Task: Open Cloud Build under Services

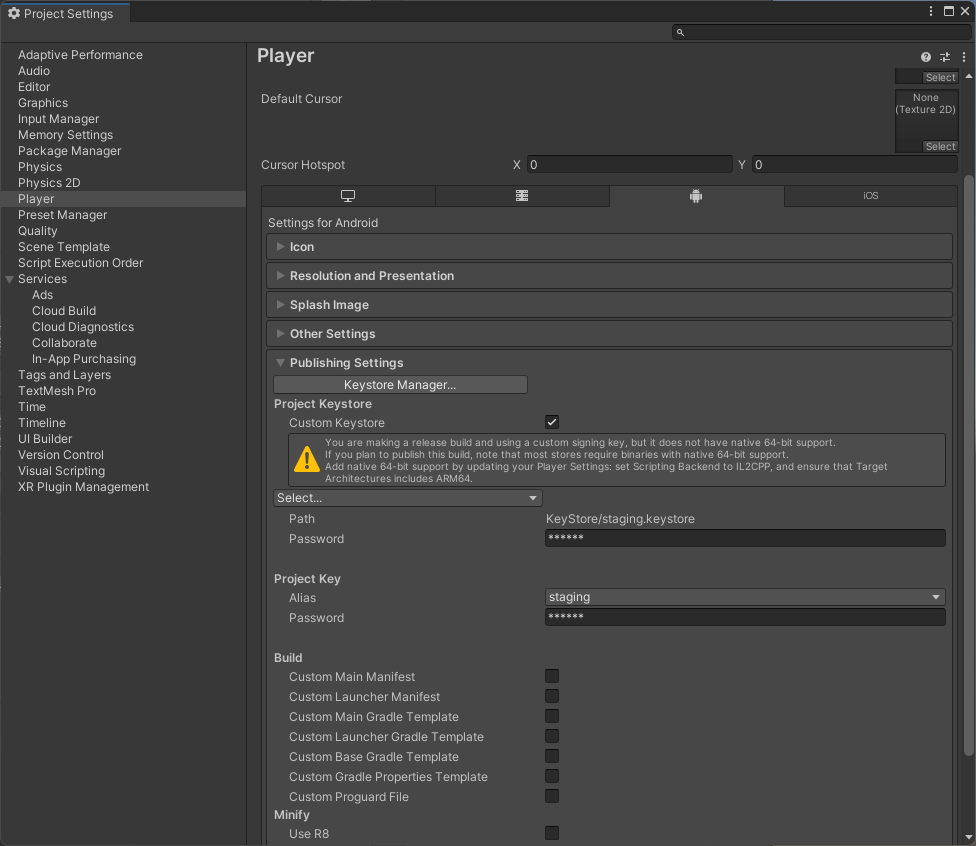Action: pos(64,311)
